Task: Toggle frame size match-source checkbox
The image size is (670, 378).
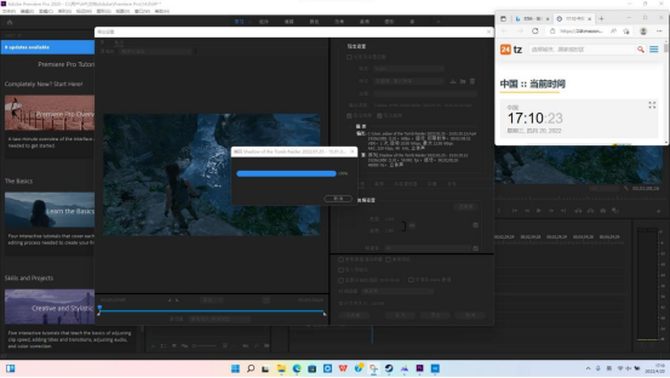Action: [476, 225]
